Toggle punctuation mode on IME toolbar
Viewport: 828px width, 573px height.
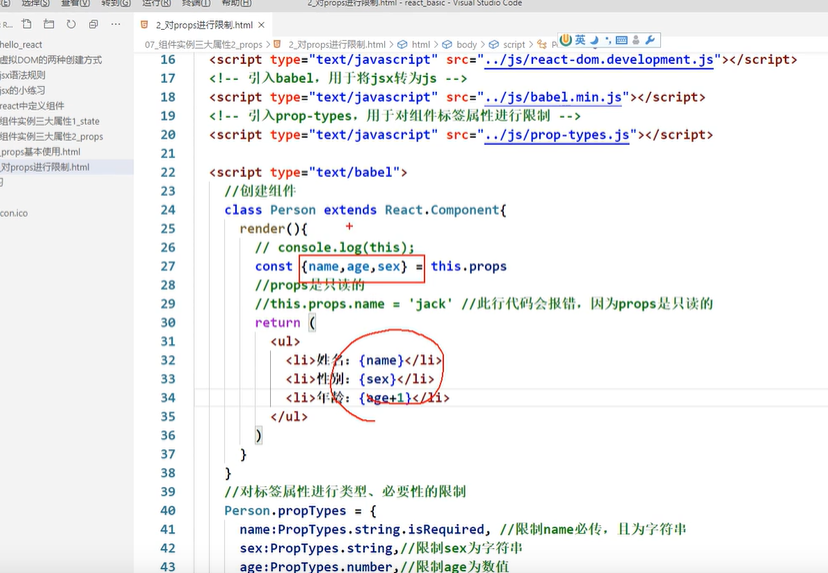pyautogui.click(x=608, y=40)
